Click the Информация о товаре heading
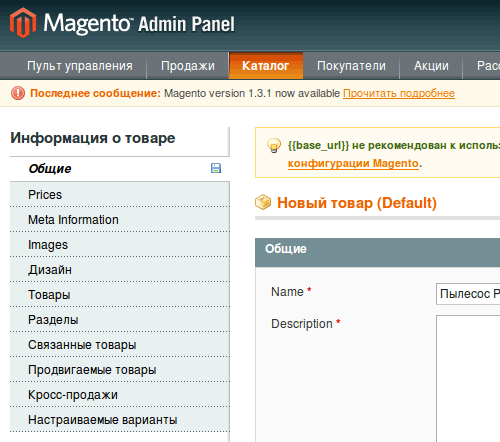This screenshot has height=442, width=500. pyautogui.click(x=93, y=138)
